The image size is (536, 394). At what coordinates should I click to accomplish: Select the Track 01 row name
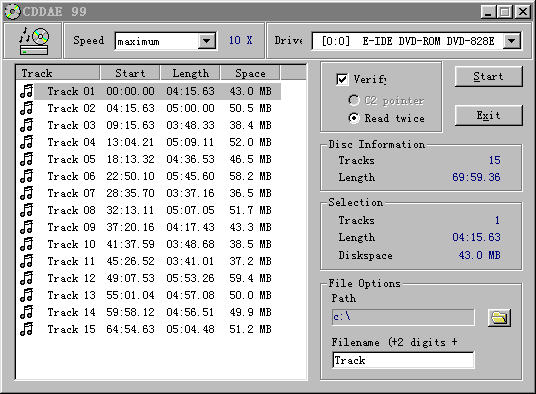click(x=71, y=91)
